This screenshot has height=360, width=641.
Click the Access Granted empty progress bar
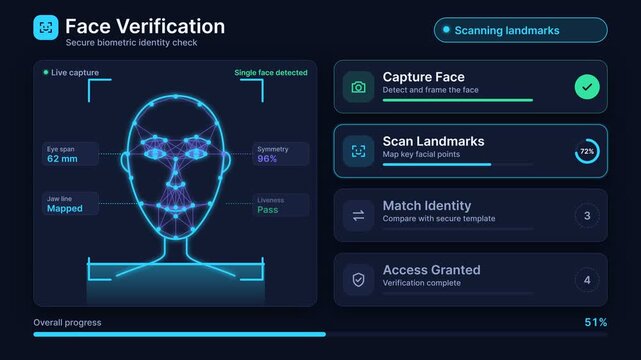coord(458,293)
